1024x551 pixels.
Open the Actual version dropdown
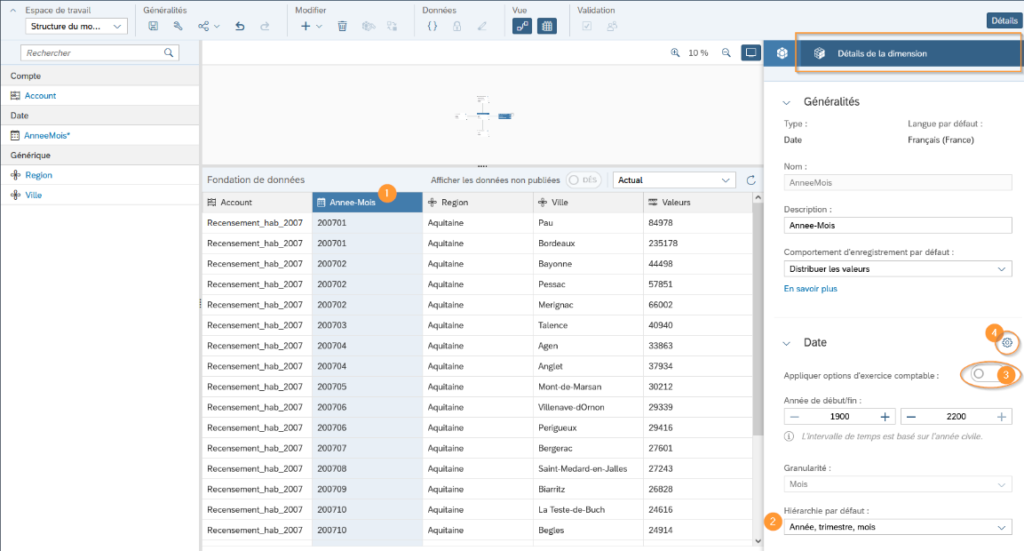[x=673, y=180]
